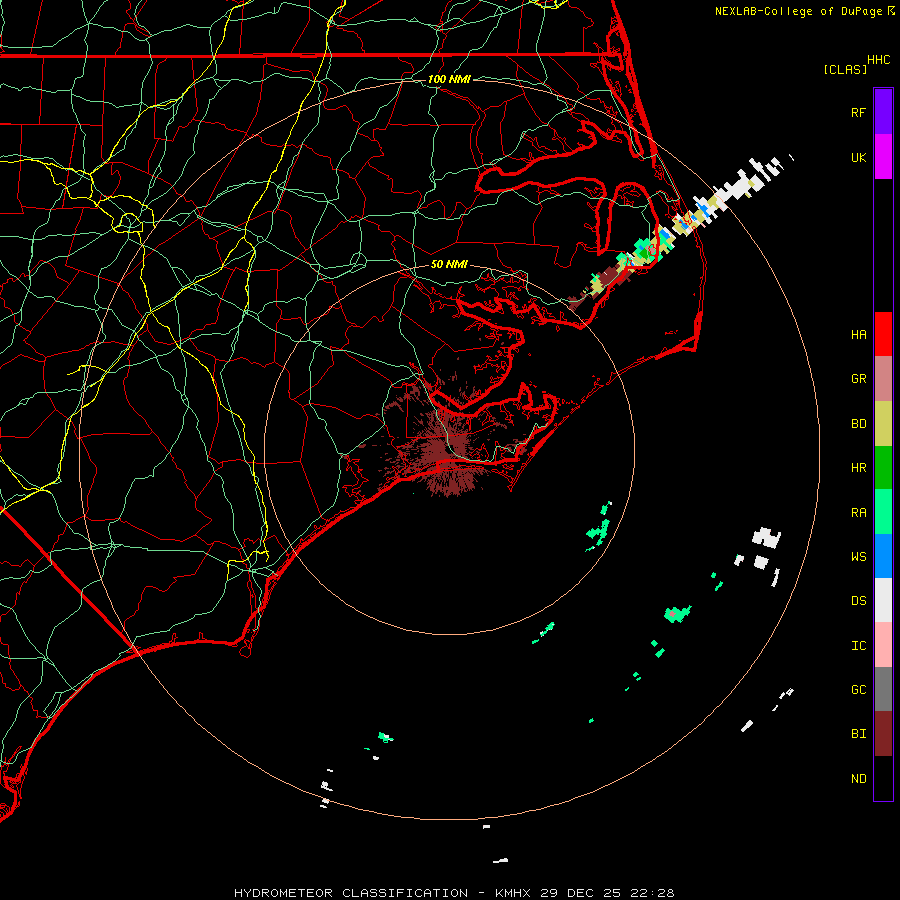This screenshot has height=900, width=900.
Task: Click the DS white legend swatch
Action: tap(883, 600)
